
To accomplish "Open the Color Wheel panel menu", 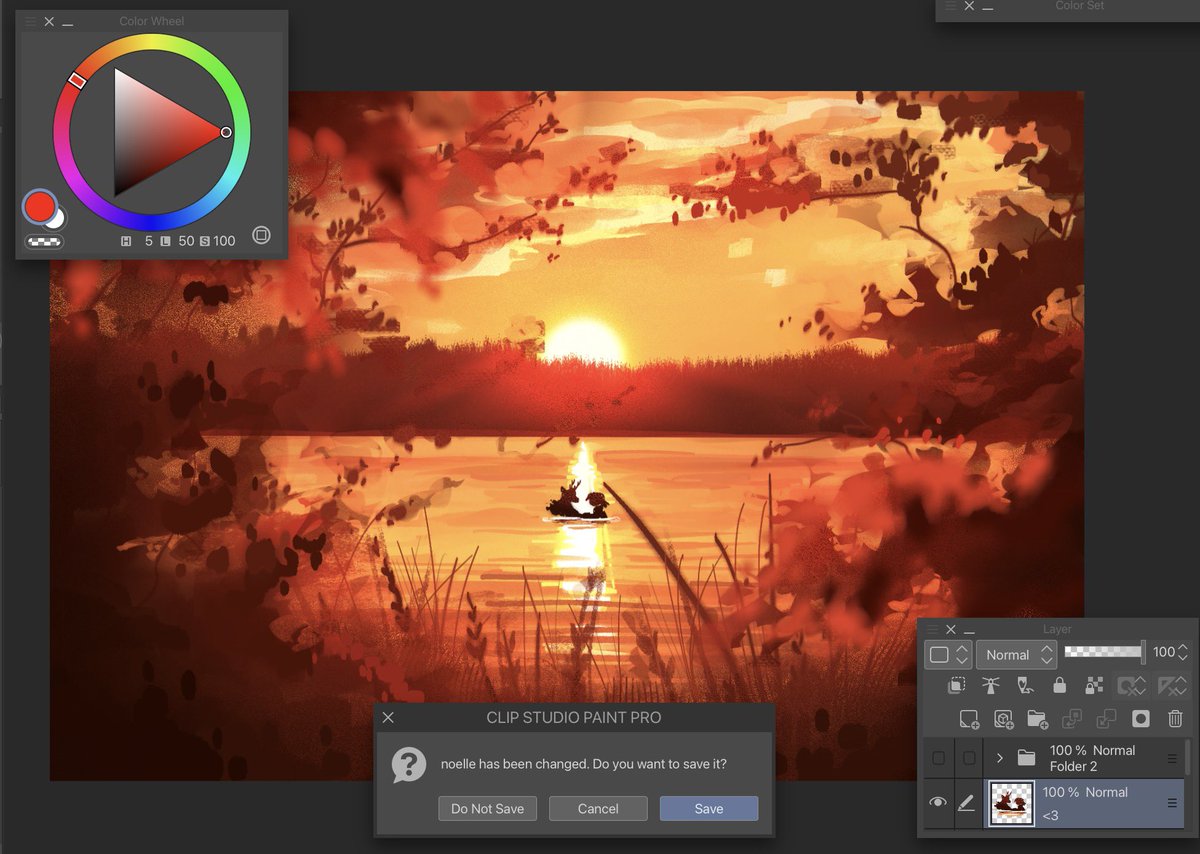I will pyautogui.click(x=30, y=21).
